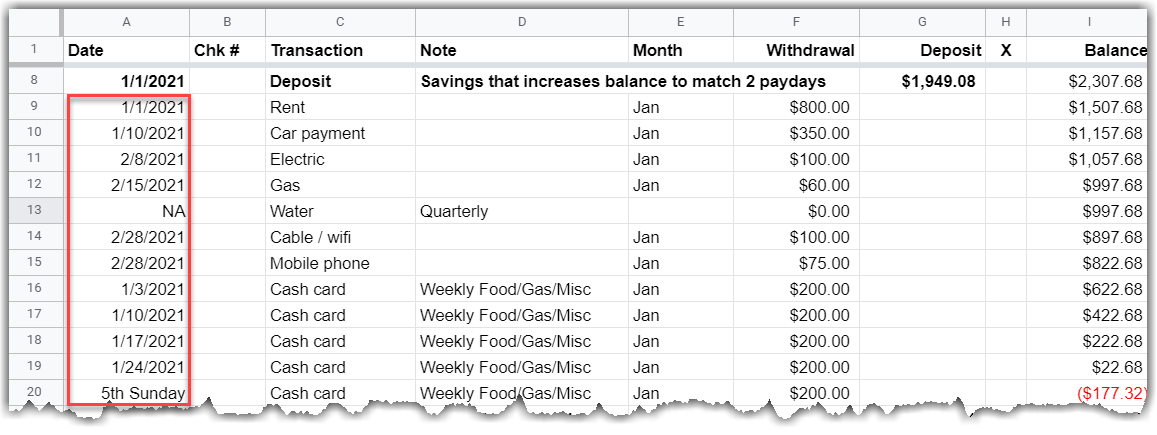Click row 20 header number
Screen dimensions: 1157x435
coord(34,393)
